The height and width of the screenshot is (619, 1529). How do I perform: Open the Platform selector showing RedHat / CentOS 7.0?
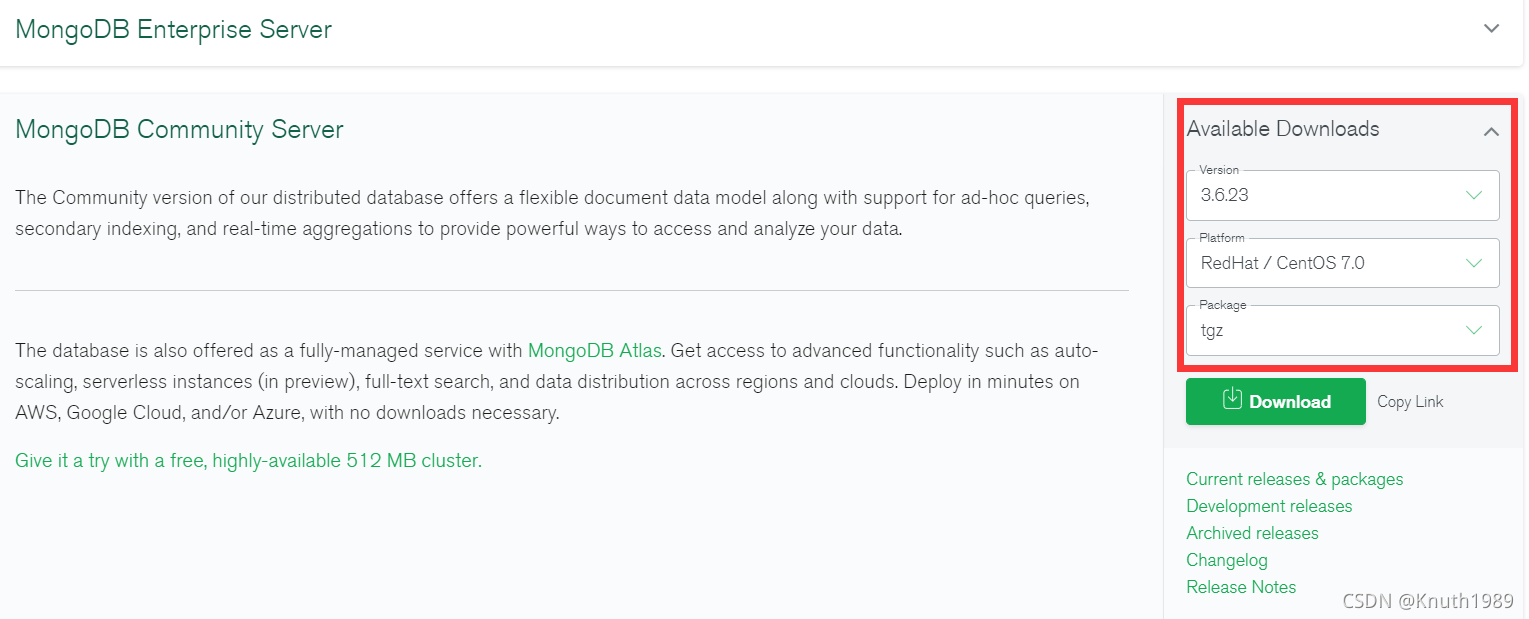click(x=1340, y=262)
